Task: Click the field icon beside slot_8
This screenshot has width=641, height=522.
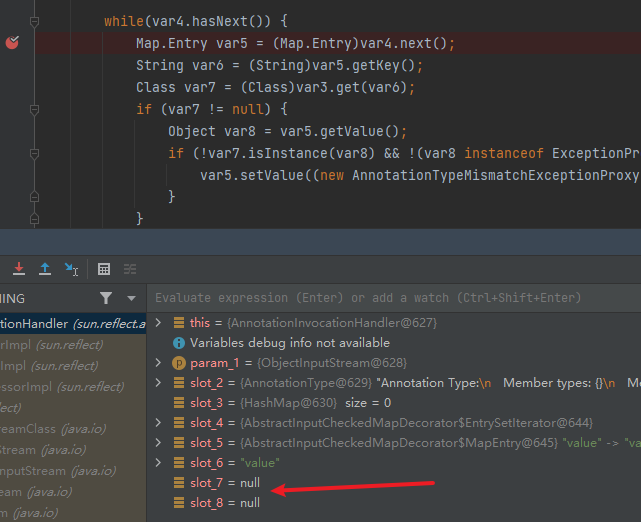Action: 179,503
